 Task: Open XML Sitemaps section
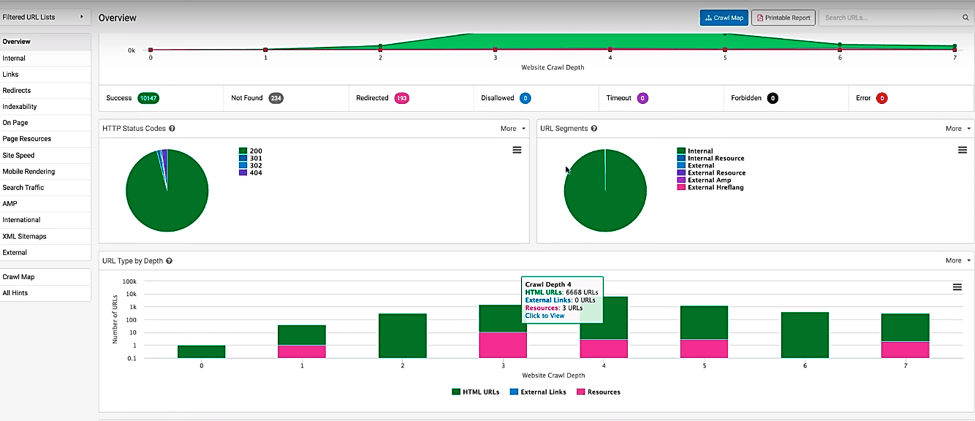[x=46, y=237]
